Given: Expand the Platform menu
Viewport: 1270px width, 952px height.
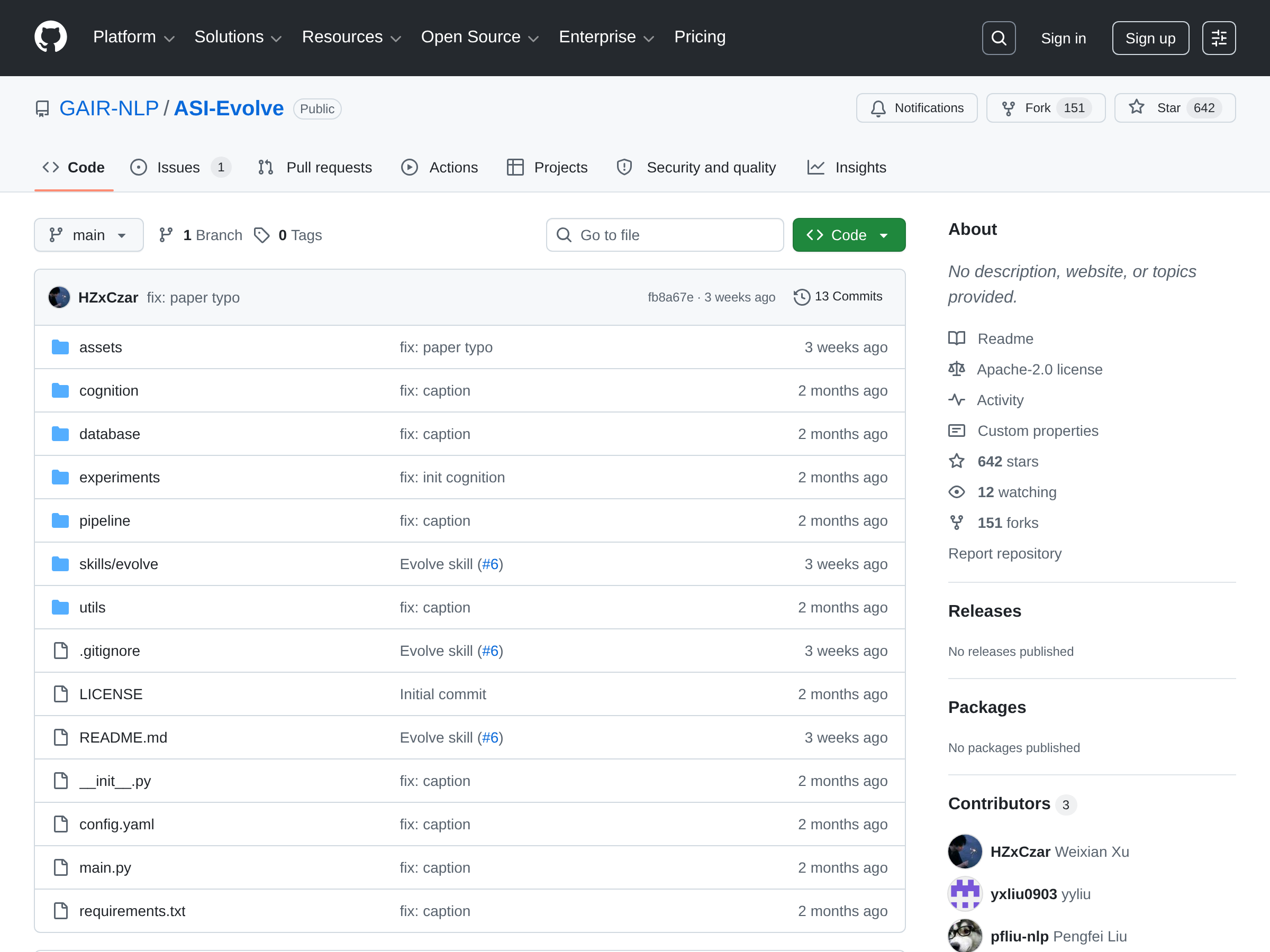Looking at the screenshot, I should 134,38.
